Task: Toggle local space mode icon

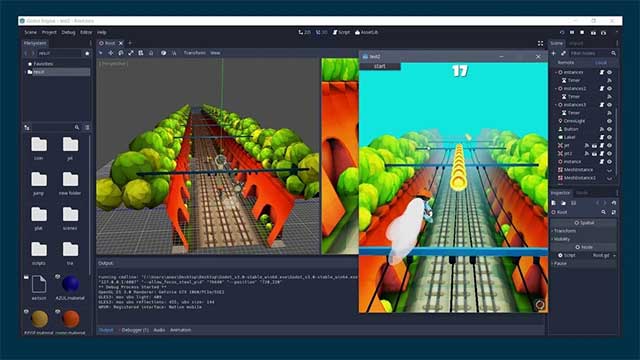Action: click(x=163, y=53)
